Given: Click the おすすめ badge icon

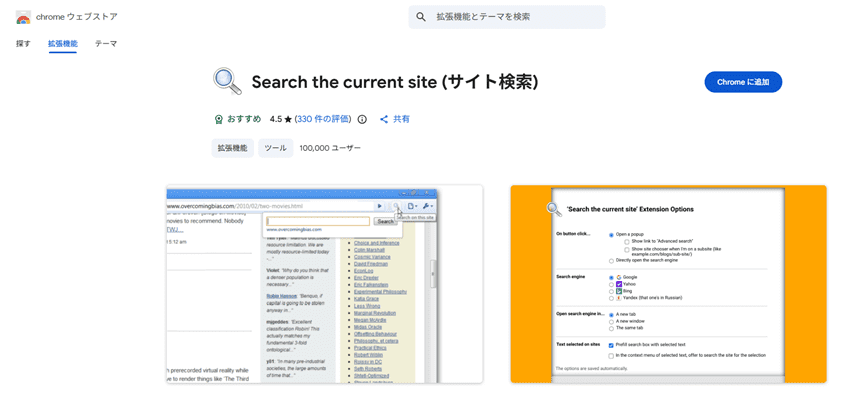Looking at the screenshot, I should click(x=218, y=119).
